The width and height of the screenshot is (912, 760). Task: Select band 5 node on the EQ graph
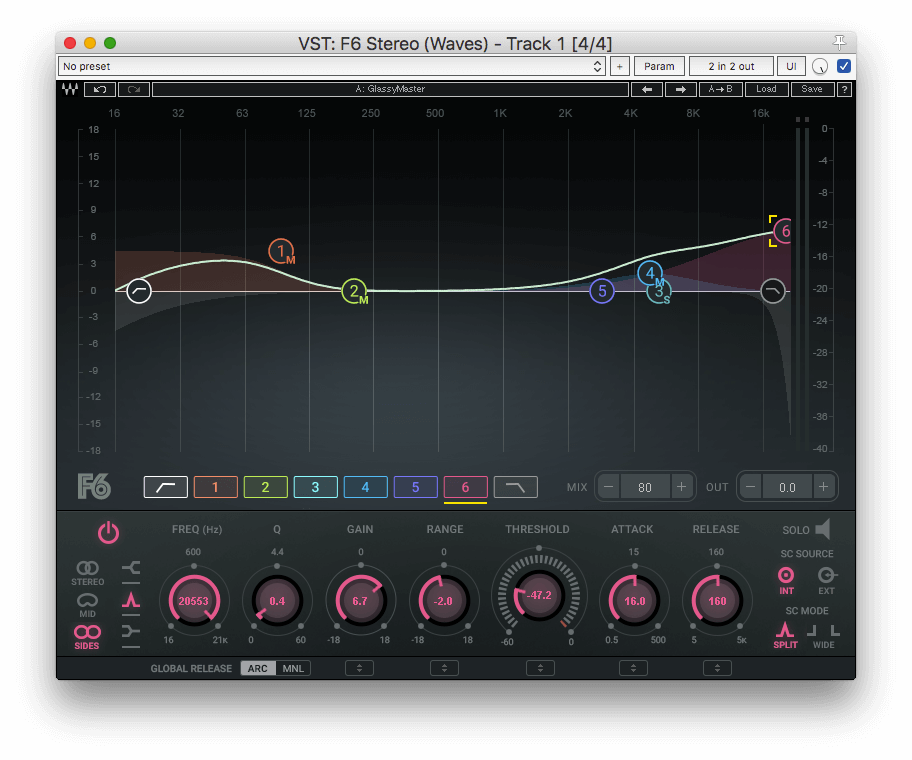[602, 291]
